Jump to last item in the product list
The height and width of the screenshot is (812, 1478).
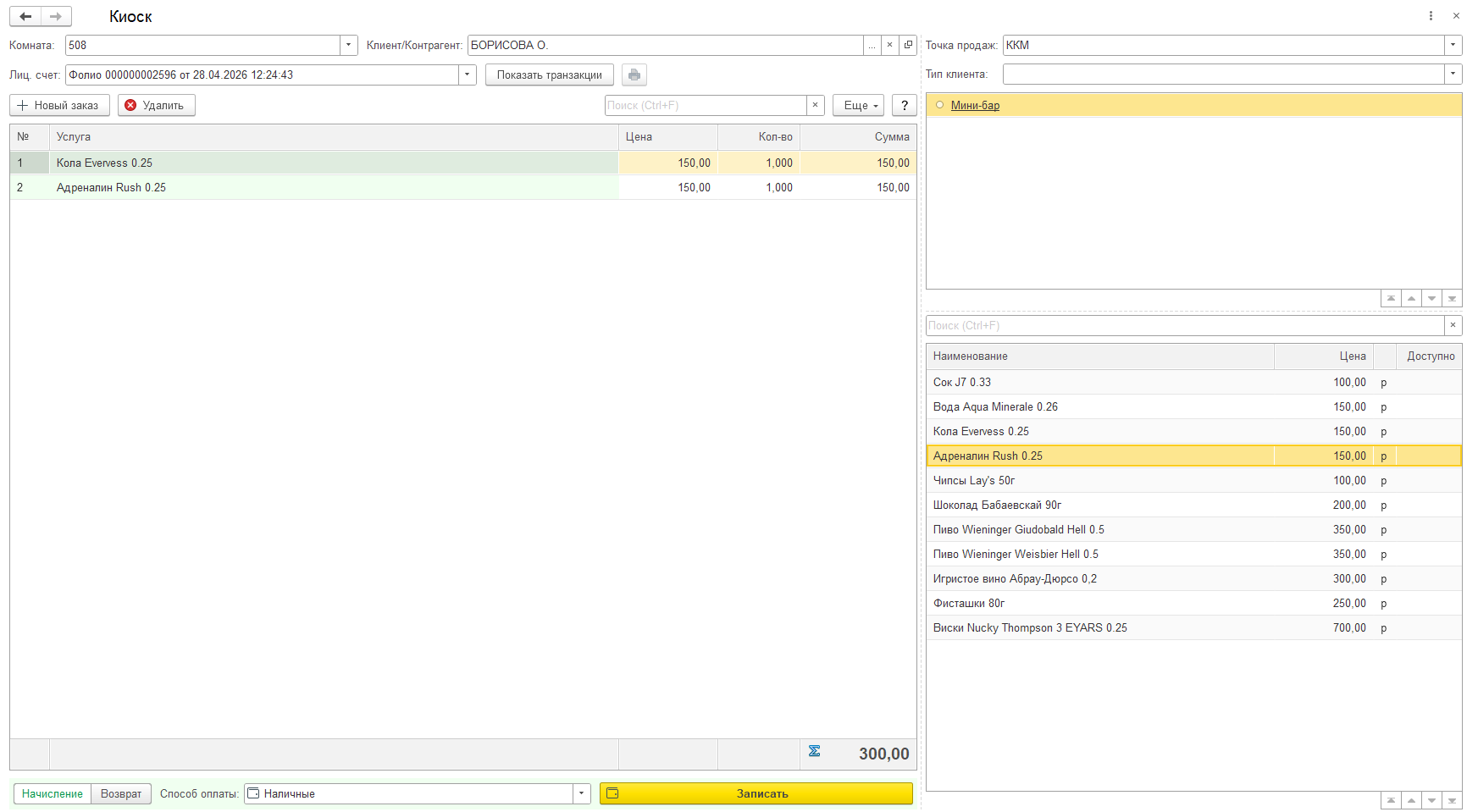tap(1452, 800)
